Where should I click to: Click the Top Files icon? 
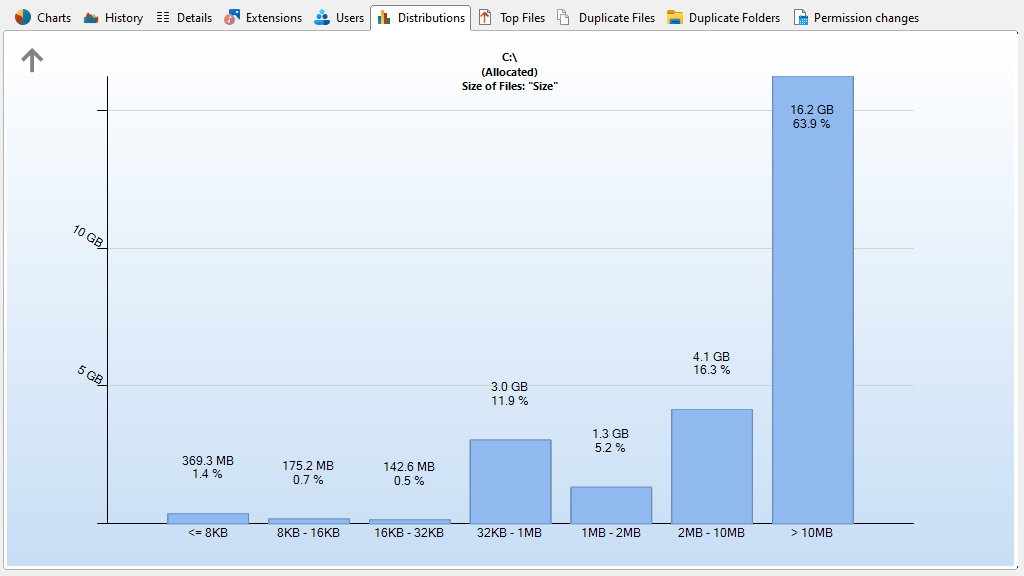486,17
